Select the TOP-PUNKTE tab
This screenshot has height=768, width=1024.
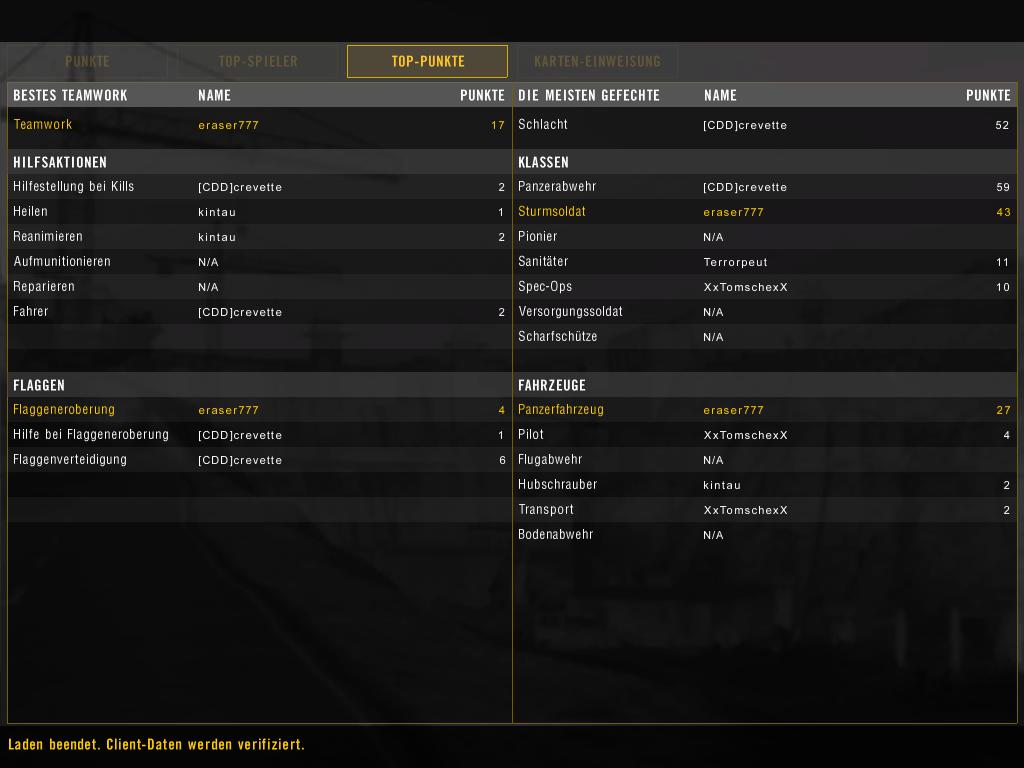pos(427,61)
